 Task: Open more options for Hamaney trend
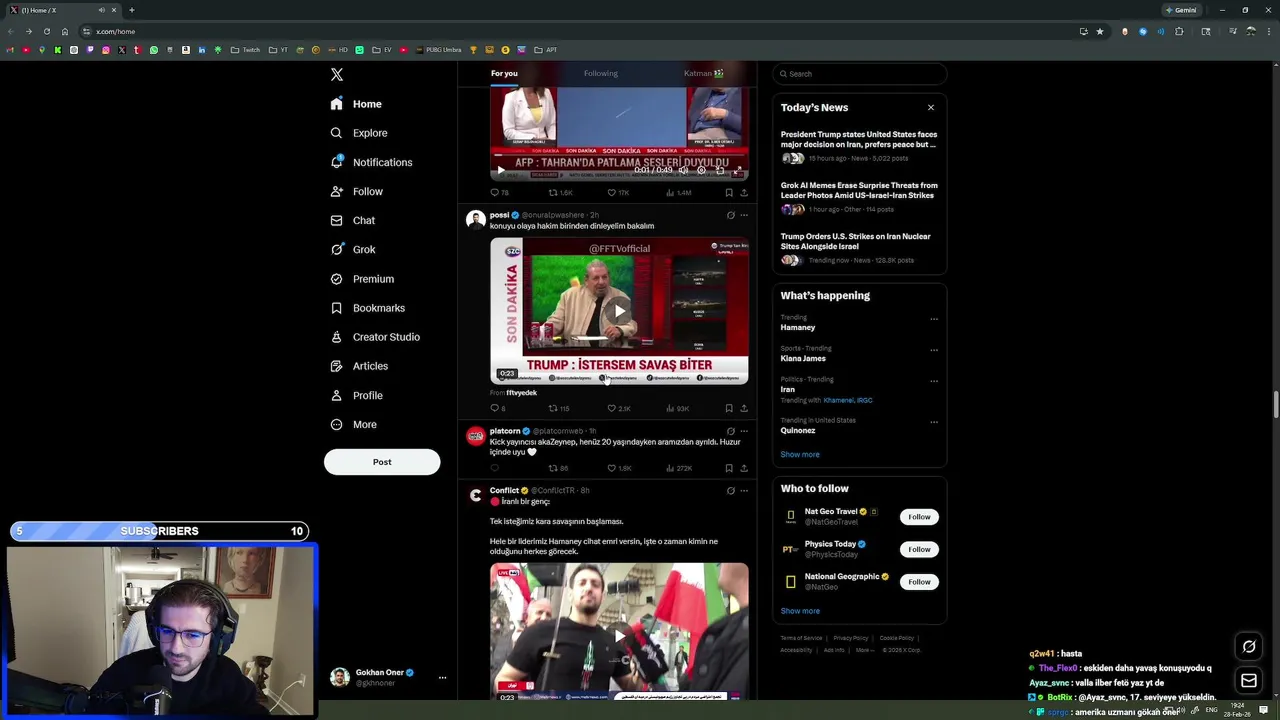pyautogui.click(x=934, y=319)
